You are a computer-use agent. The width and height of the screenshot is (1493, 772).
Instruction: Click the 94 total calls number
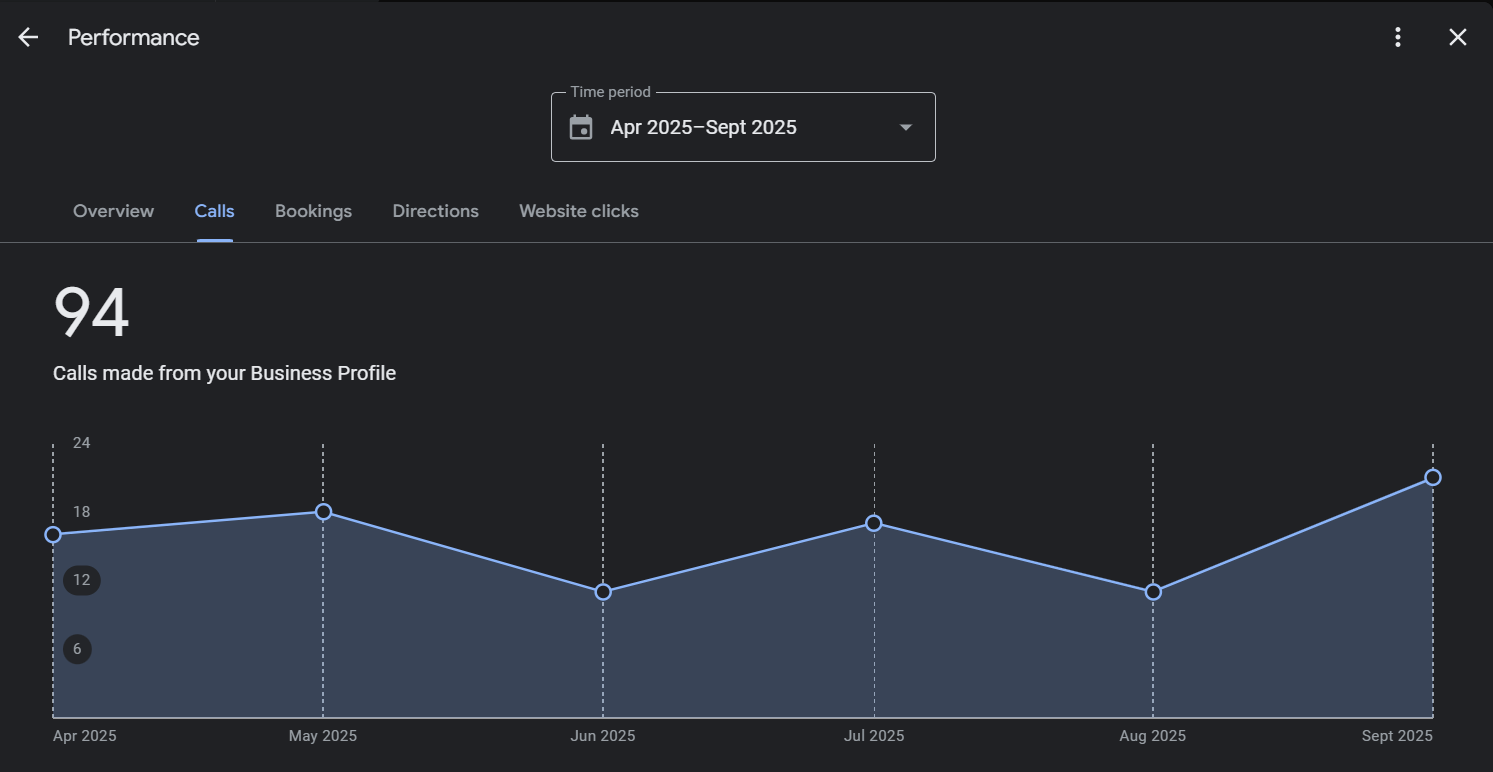click(91, 313)
